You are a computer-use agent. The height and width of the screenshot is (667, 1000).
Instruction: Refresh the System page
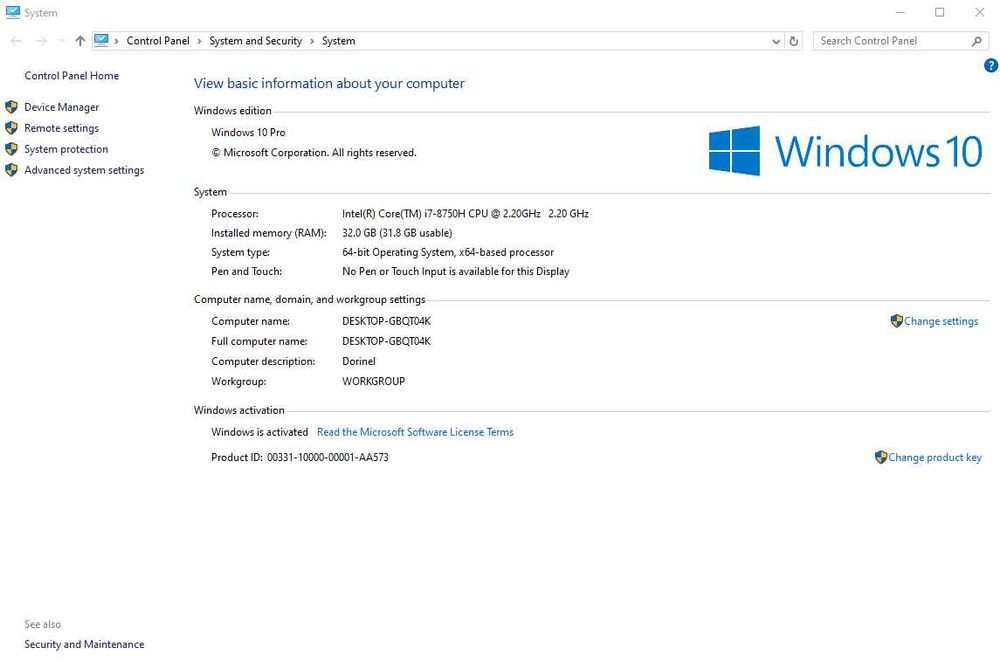point(793,41)
